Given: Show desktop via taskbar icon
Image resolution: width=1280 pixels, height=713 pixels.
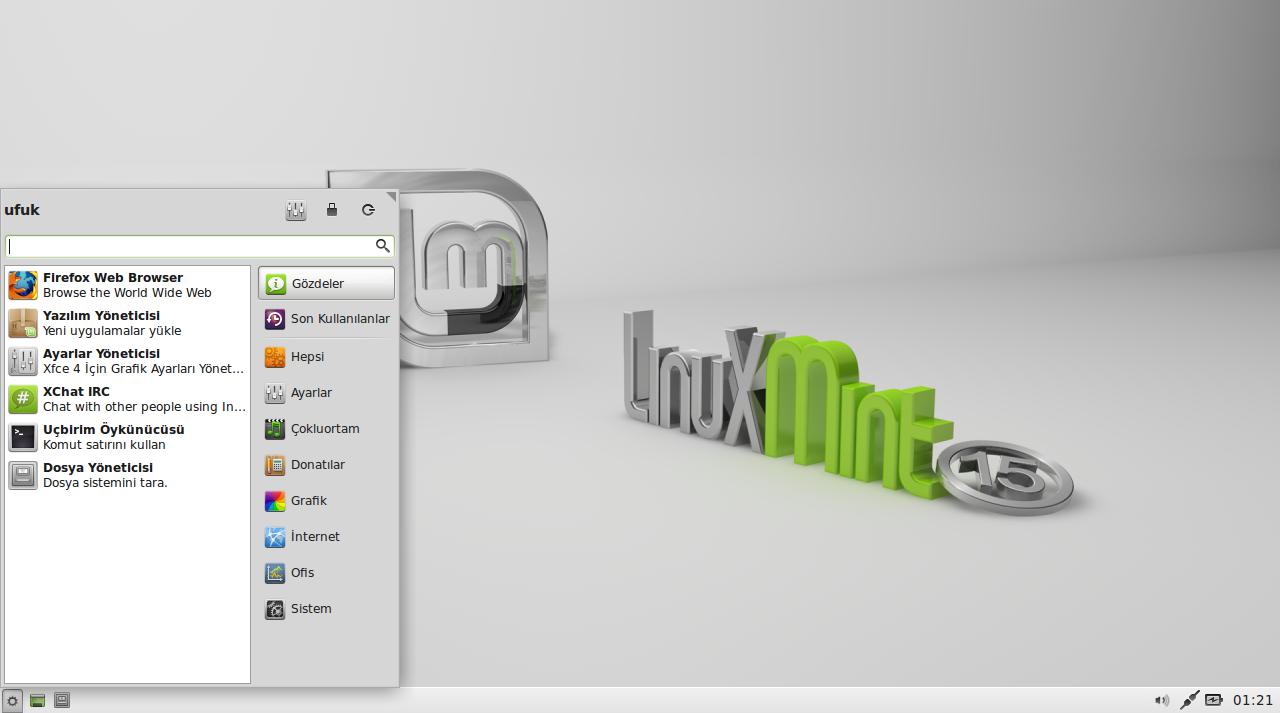Looking at the screenshot, I should click(61, 700).
